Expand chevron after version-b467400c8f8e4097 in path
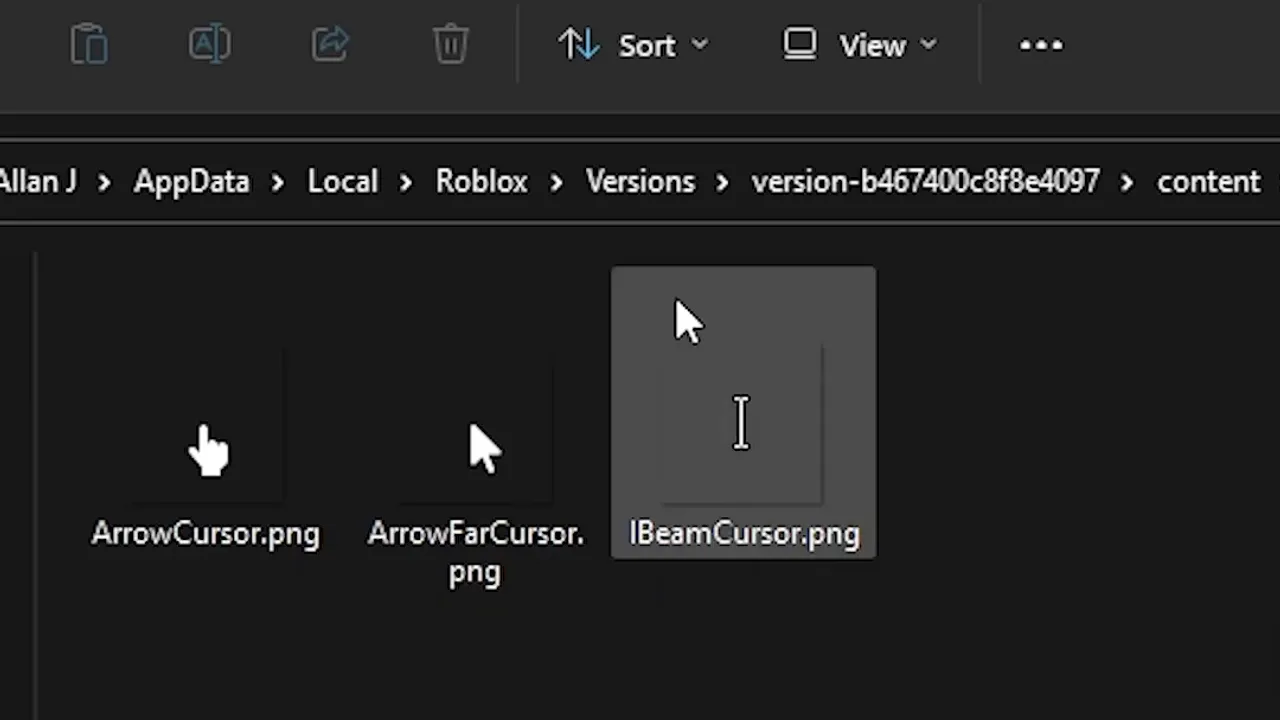The height and width of the screenshot is (720, 1280). pyautogui.click(x=1128, y=183)
